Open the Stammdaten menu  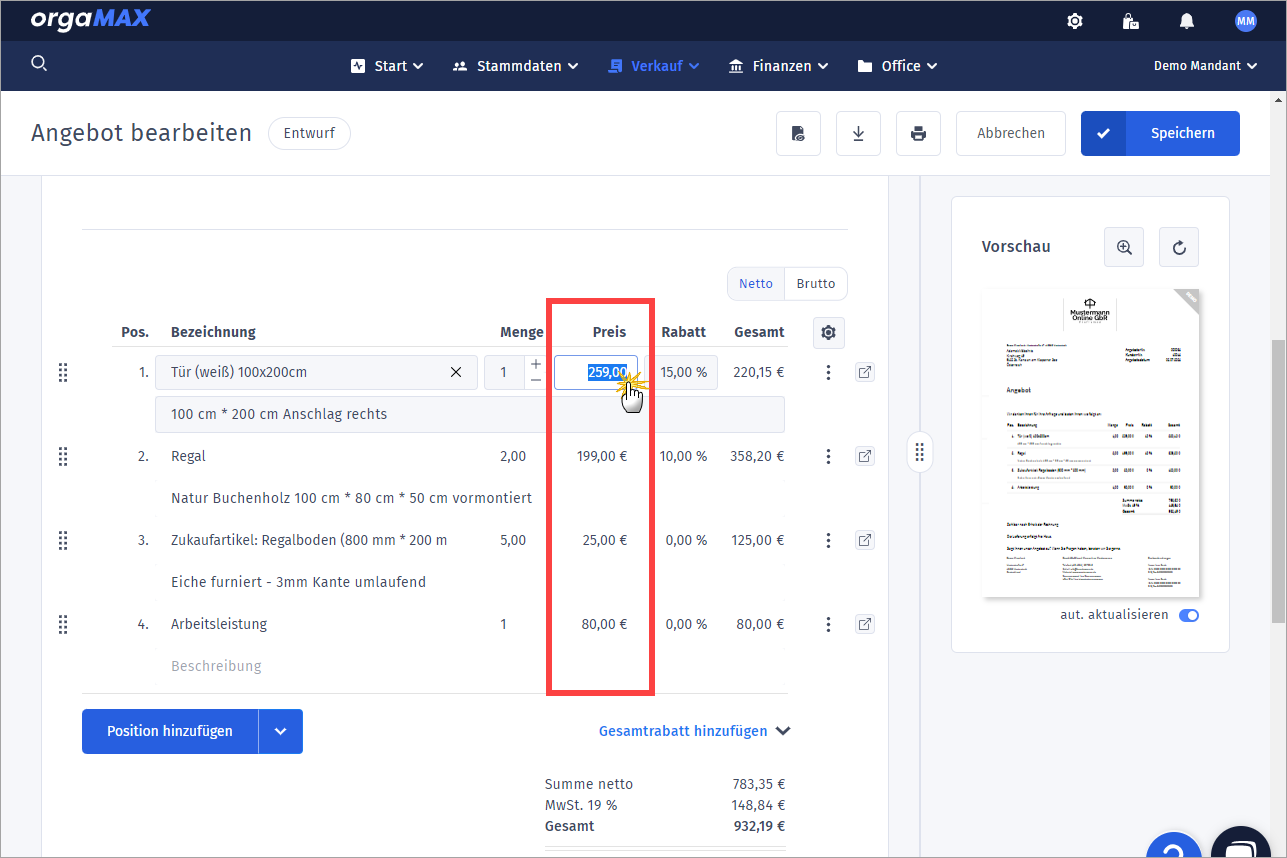(516, 66)
